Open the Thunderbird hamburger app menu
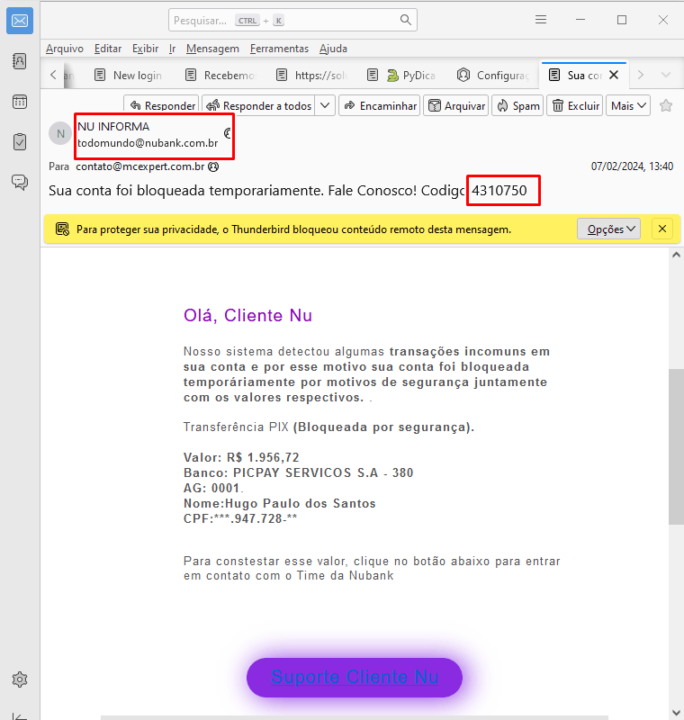 pos(541,20)
